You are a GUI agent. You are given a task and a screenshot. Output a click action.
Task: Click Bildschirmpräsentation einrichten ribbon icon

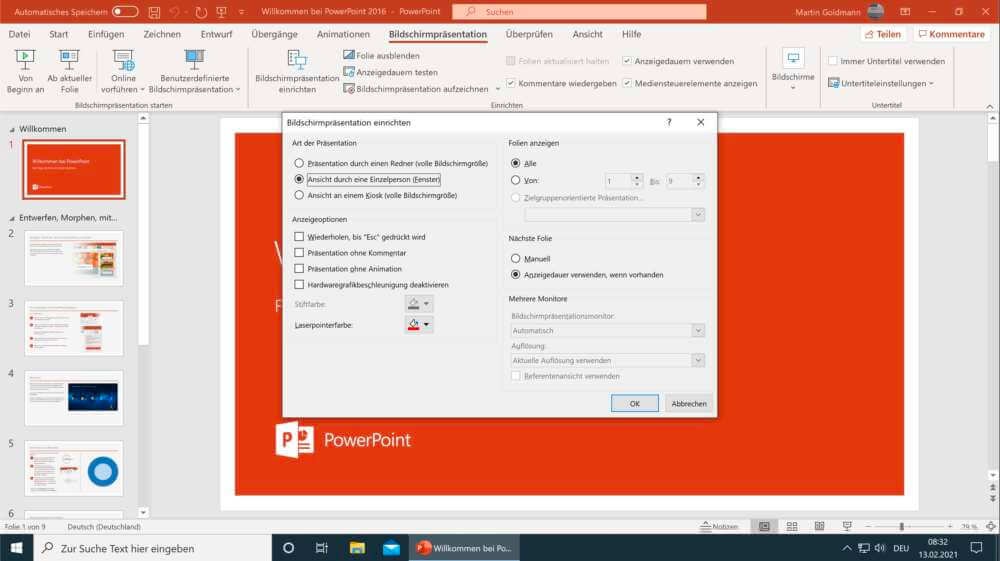(297, 72)
